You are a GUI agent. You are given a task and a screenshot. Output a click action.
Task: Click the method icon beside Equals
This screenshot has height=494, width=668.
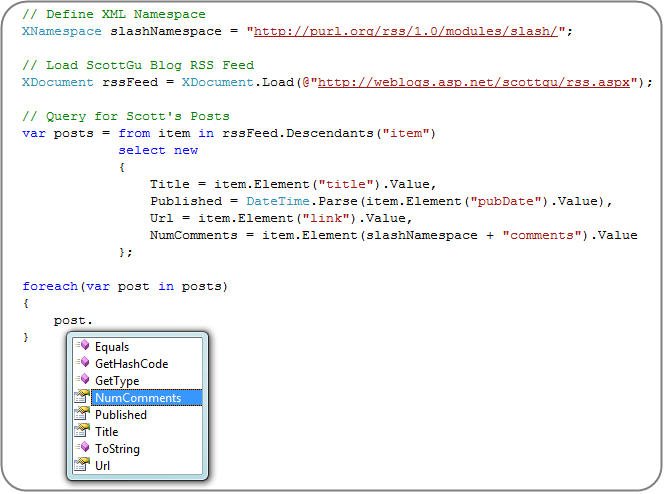(x=83, y=345)
